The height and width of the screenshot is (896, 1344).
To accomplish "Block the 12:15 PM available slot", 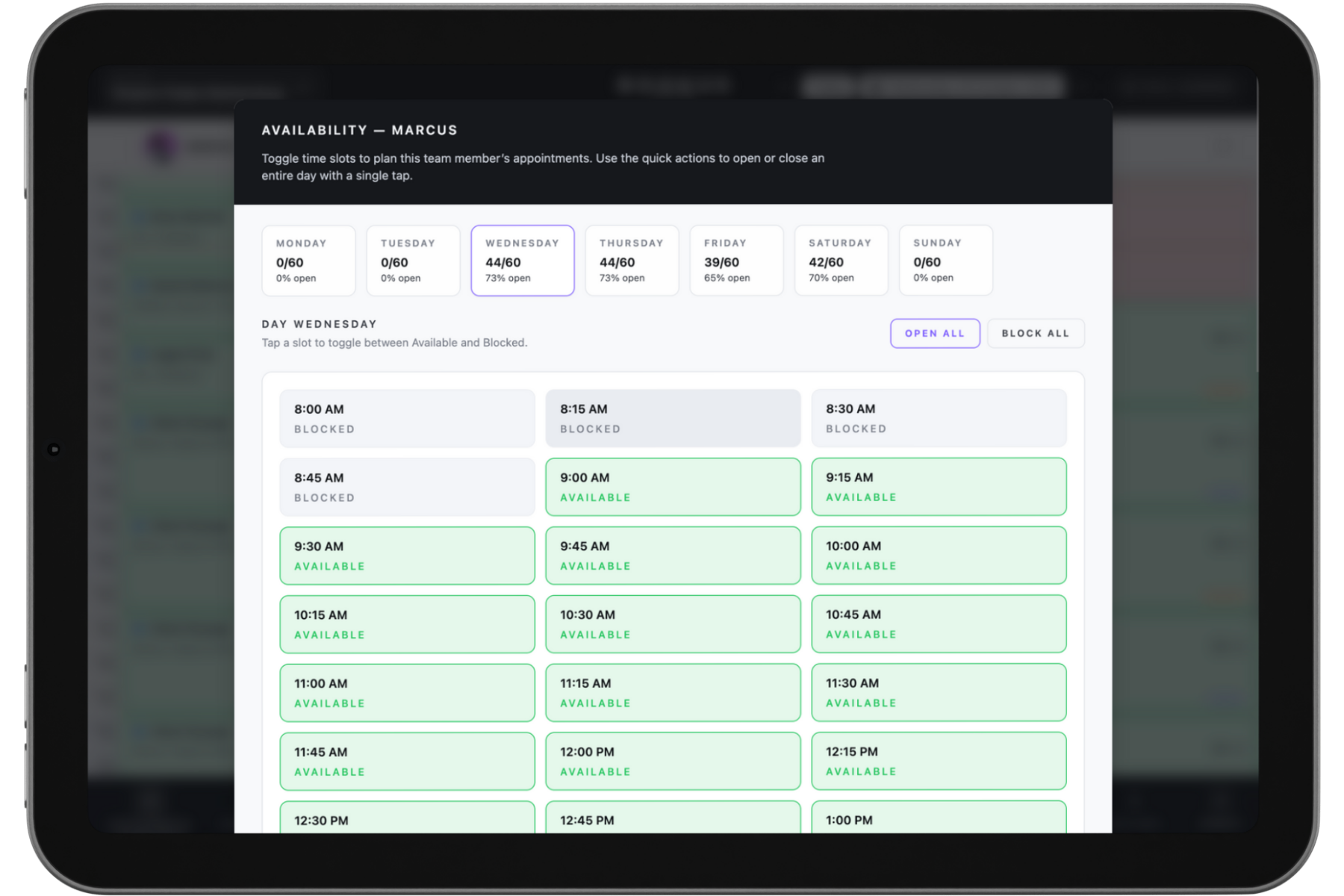I will point(939,761).
